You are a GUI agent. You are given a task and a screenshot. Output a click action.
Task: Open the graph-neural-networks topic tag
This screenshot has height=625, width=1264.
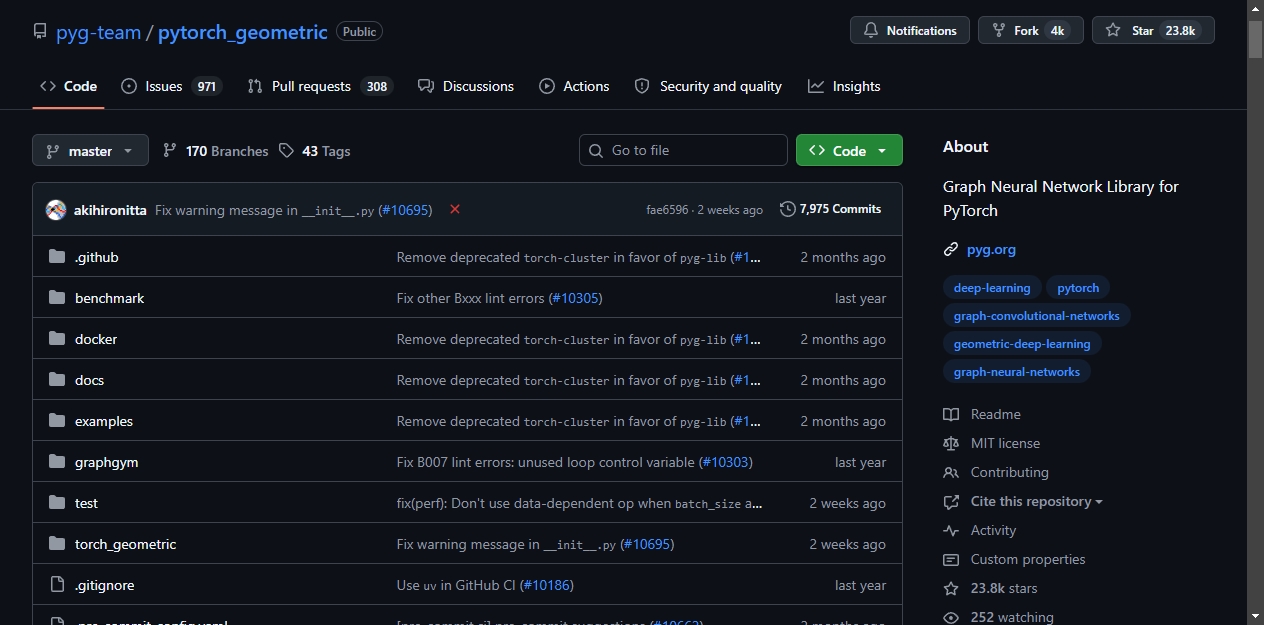pyautogui.click(x=1017, y=372)
